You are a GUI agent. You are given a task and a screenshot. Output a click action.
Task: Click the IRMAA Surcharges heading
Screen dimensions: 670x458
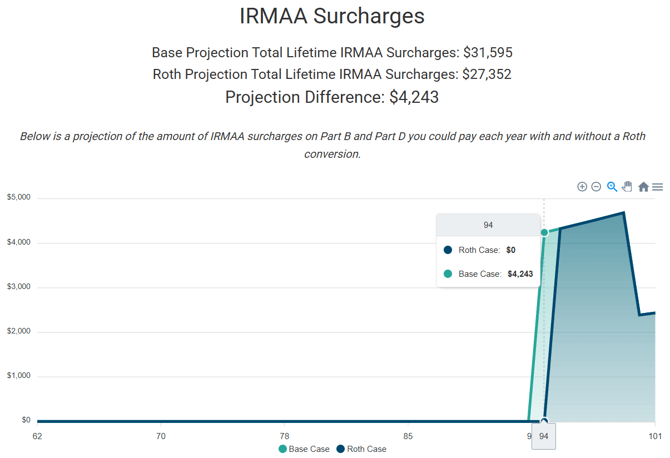click(x=332, y=16)
